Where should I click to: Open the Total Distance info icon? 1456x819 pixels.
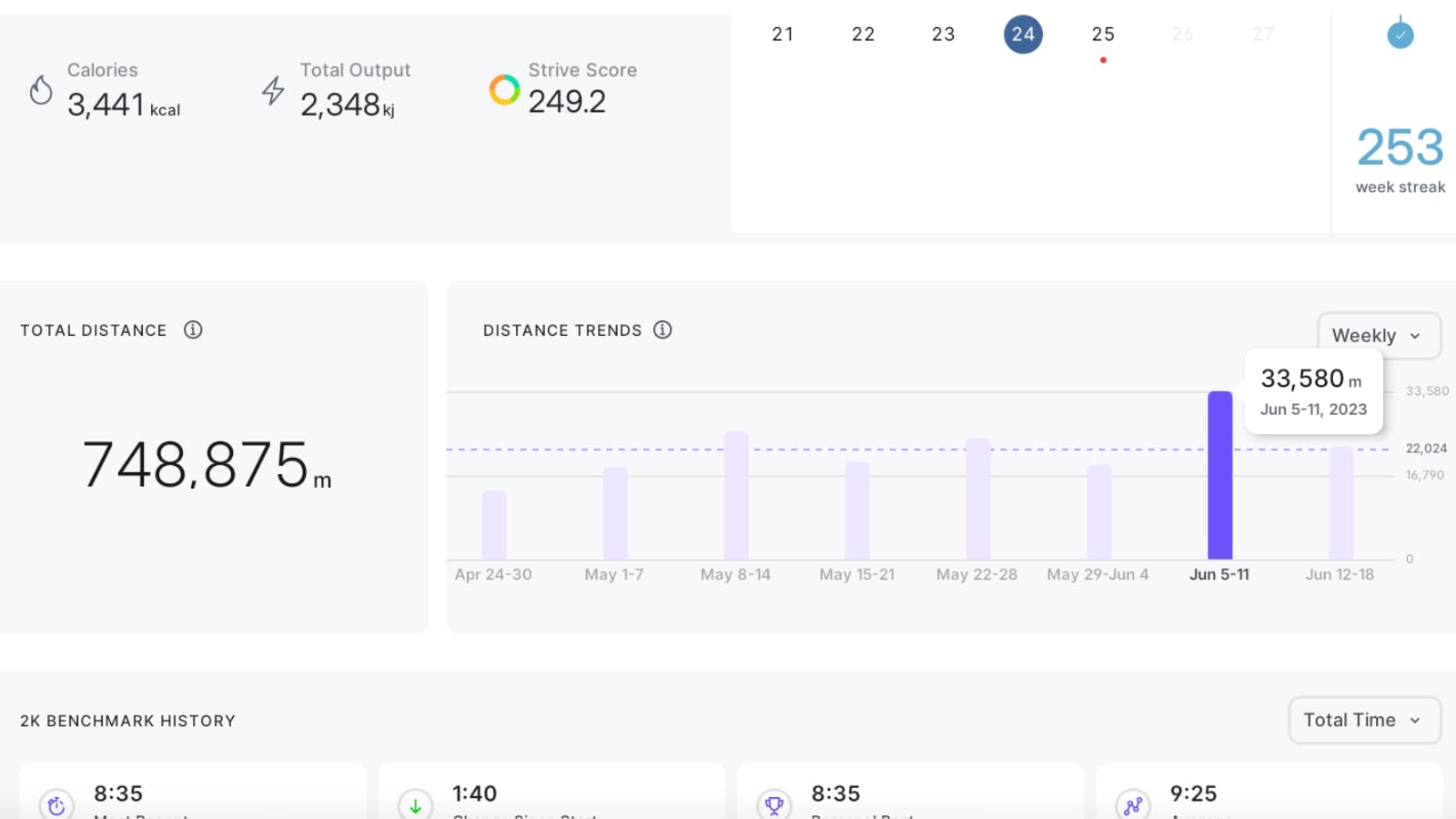(193, 329)
